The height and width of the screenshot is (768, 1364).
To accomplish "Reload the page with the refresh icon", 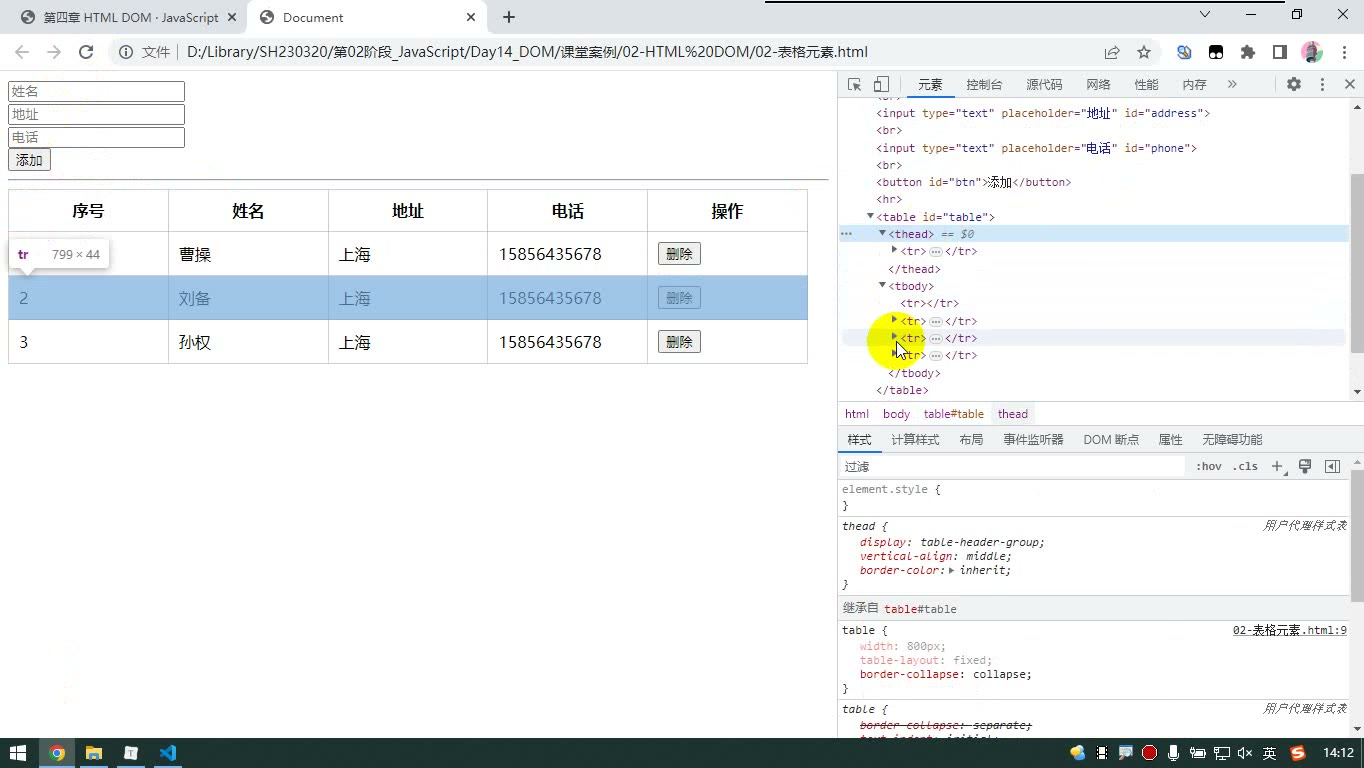I will tap(86, 52).
